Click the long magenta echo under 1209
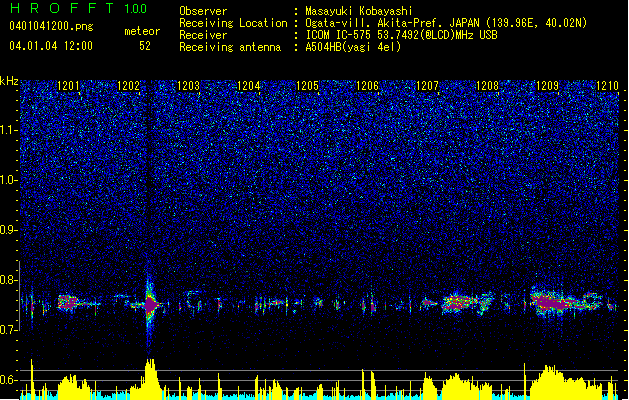 point(554,302)
